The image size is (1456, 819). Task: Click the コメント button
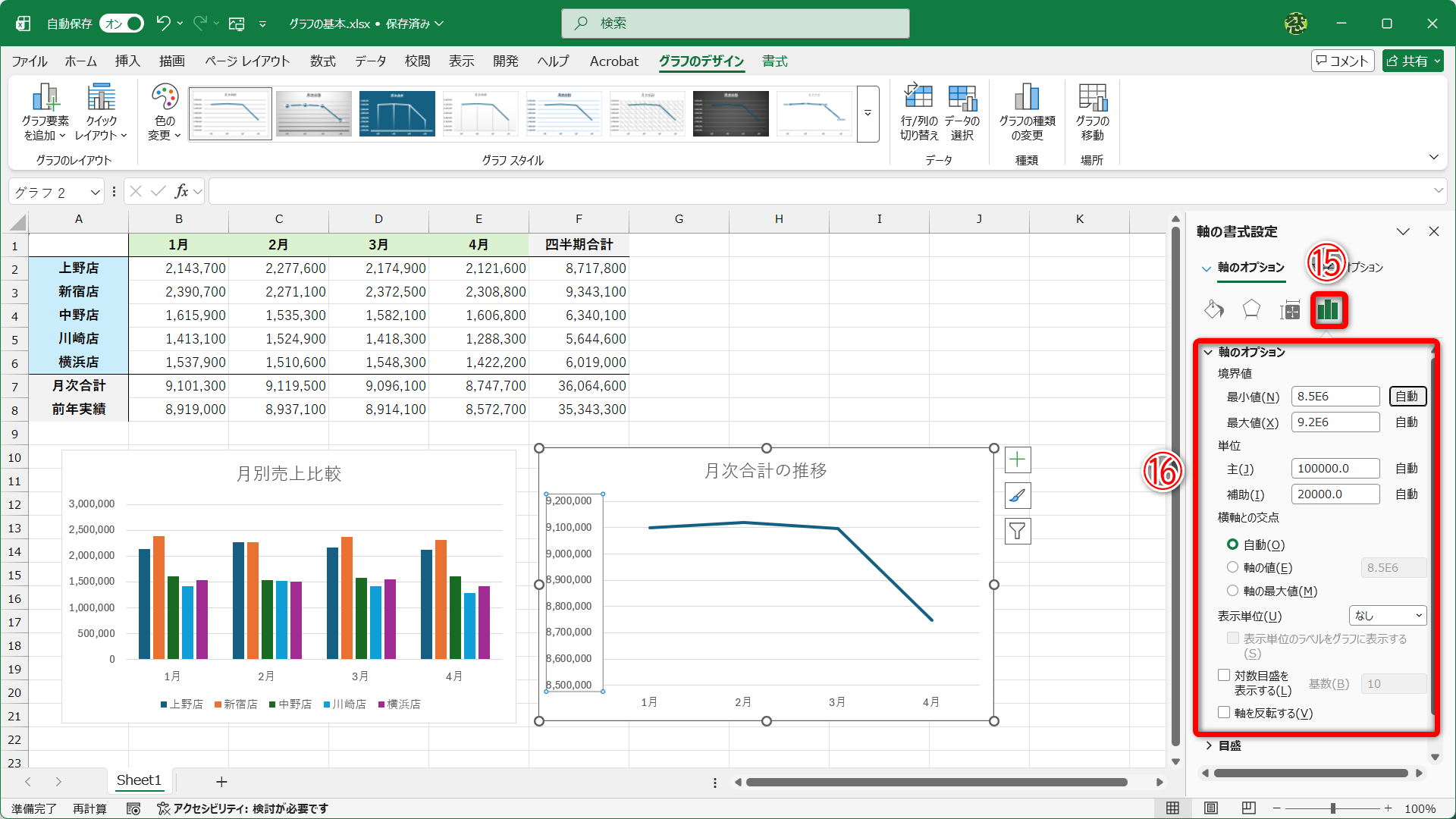[1341, 61]
